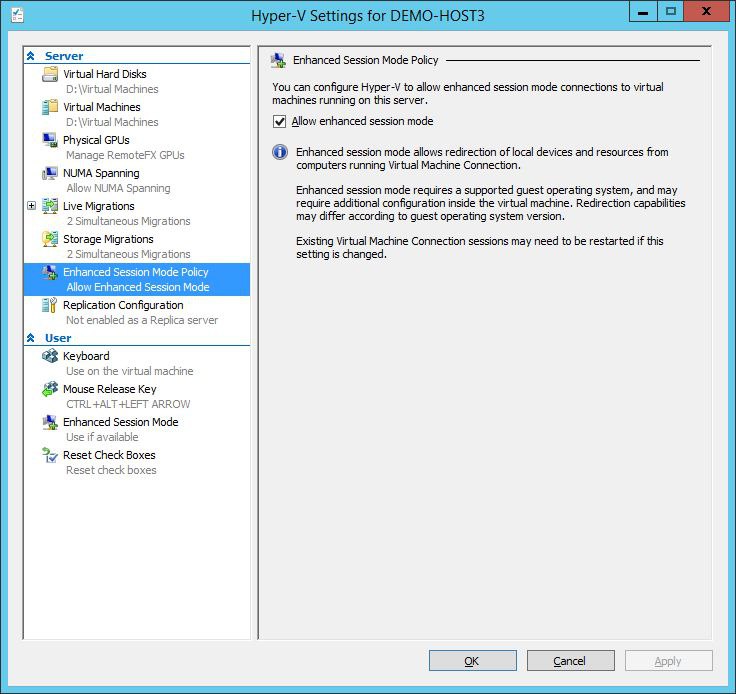The image size is (736, 694).
Task: Select Virtual Machines setting
Action: 102,107
